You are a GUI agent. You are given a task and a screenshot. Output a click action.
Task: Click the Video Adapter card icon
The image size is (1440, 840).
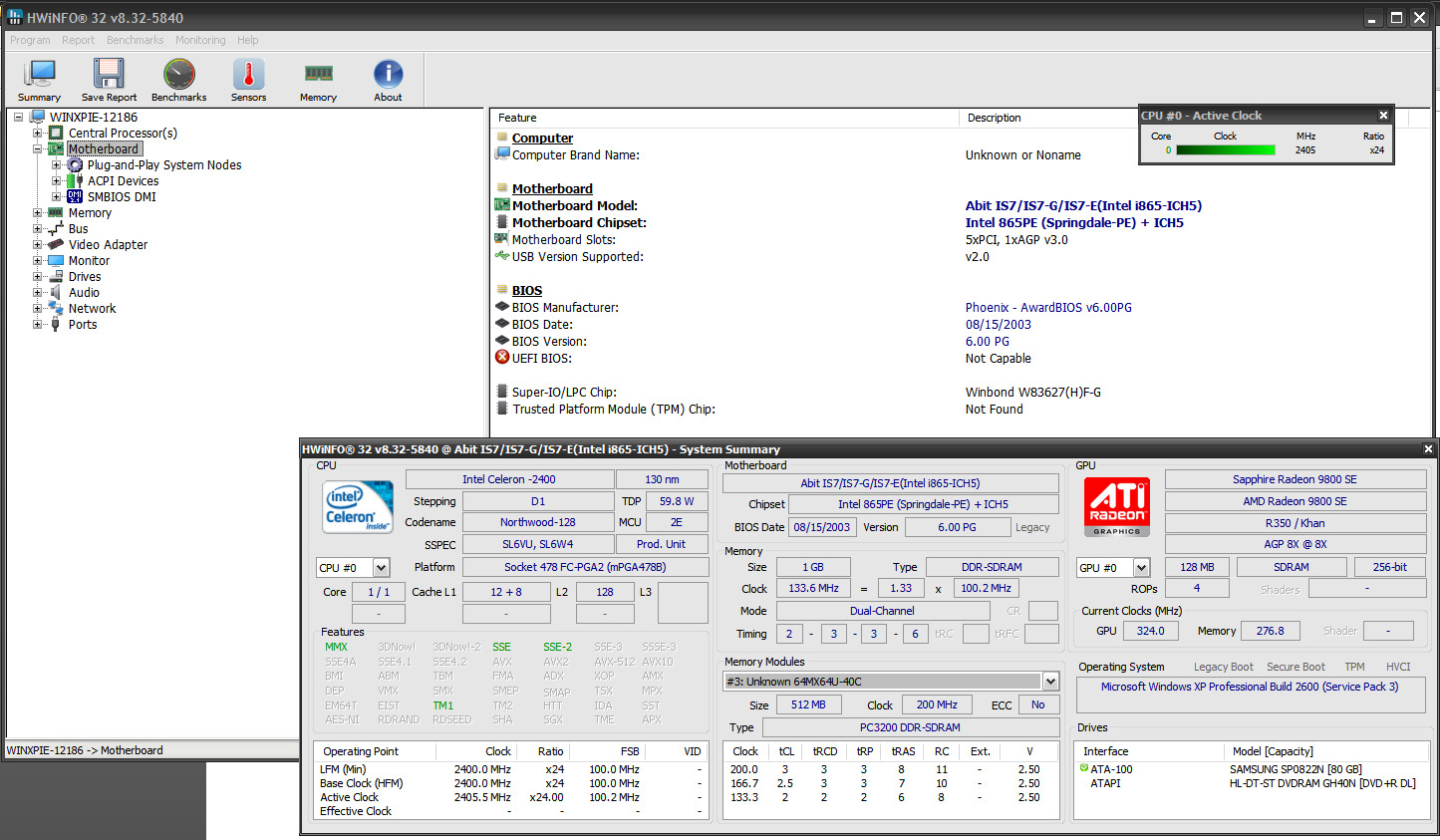[56, 244]
